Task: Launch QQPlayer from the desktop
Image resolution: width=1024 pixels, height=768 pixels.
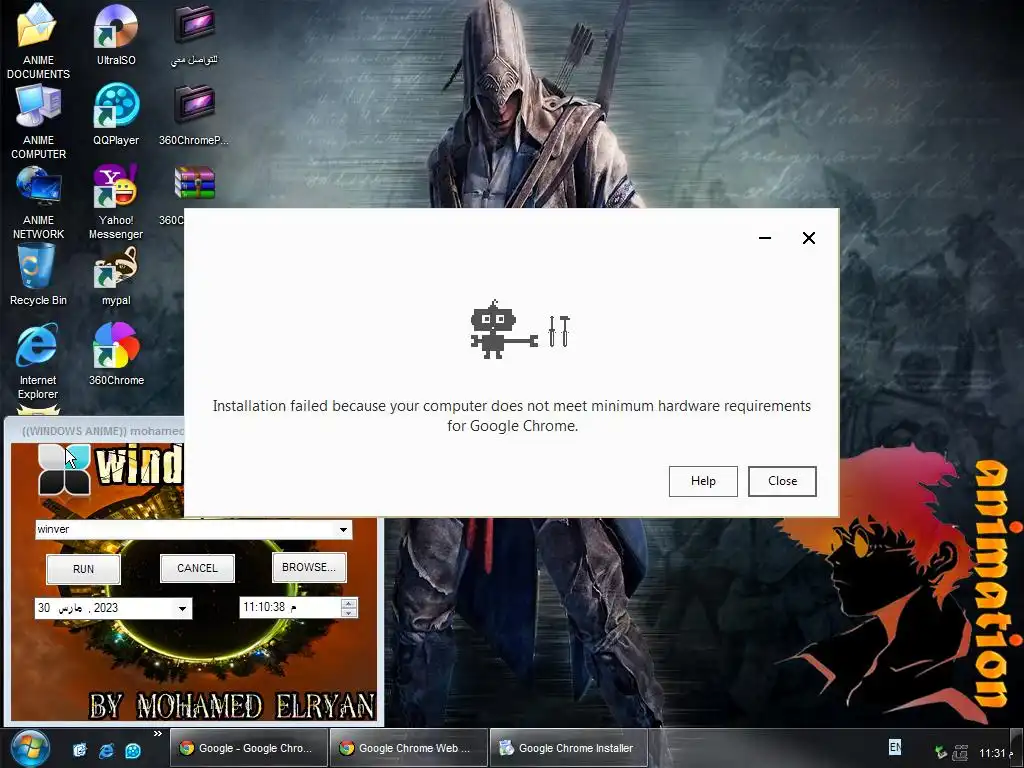Action: point(116,115)
